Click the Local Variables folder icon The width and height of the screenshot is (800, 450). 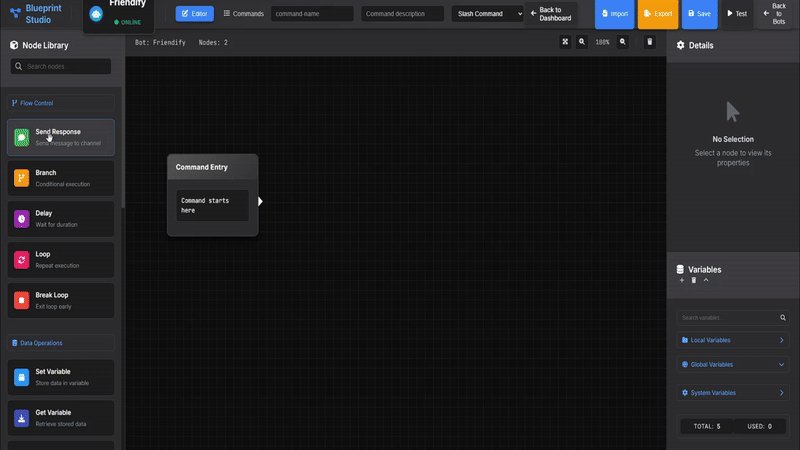click(x=685, y=340)
